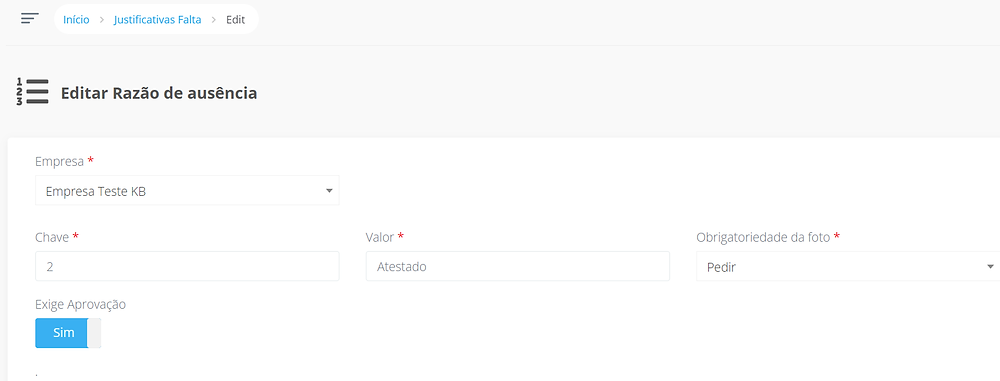The height and width of the screenshot is (381, 1000).
Task: Open the hamburger sidebar menu icon
Action: [30, 19]
